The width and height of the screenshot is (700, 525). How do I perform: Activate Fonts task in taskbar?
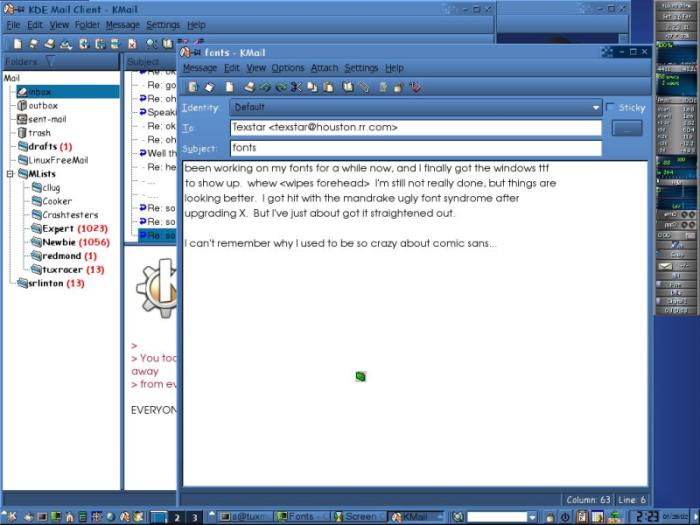(x=301, y=517)
